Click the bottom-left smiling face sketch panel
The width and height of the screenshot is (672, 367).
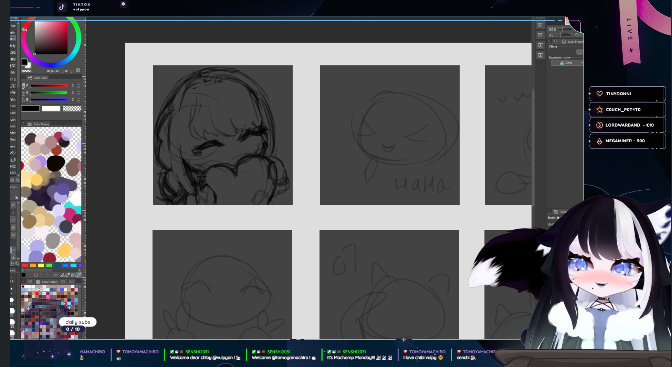222,284
